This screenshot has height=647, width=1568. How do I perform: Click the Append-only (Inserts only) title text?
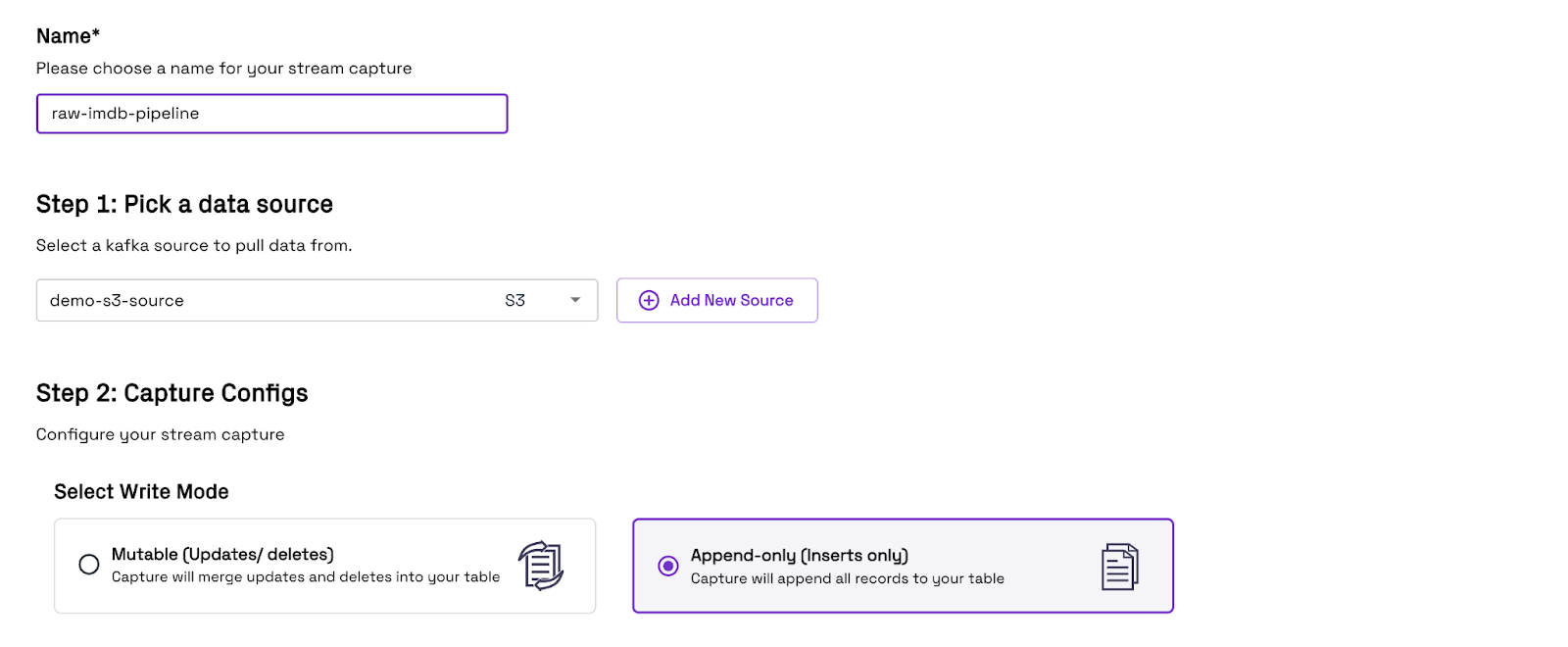800,556
